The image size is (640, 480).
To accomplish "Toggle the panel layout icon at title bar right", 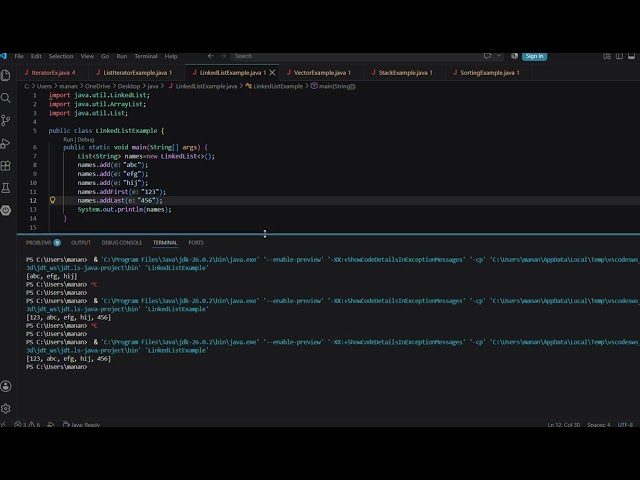I will coord(631,56).
